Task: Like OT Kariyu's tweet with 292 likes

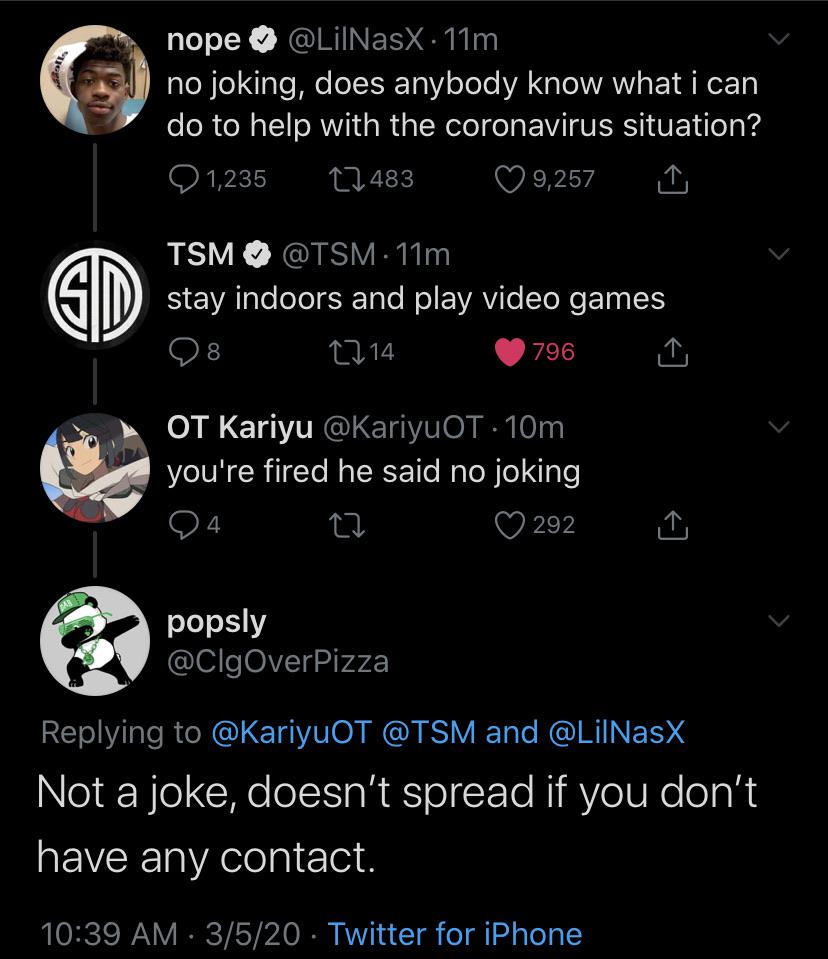Action: 511,524
